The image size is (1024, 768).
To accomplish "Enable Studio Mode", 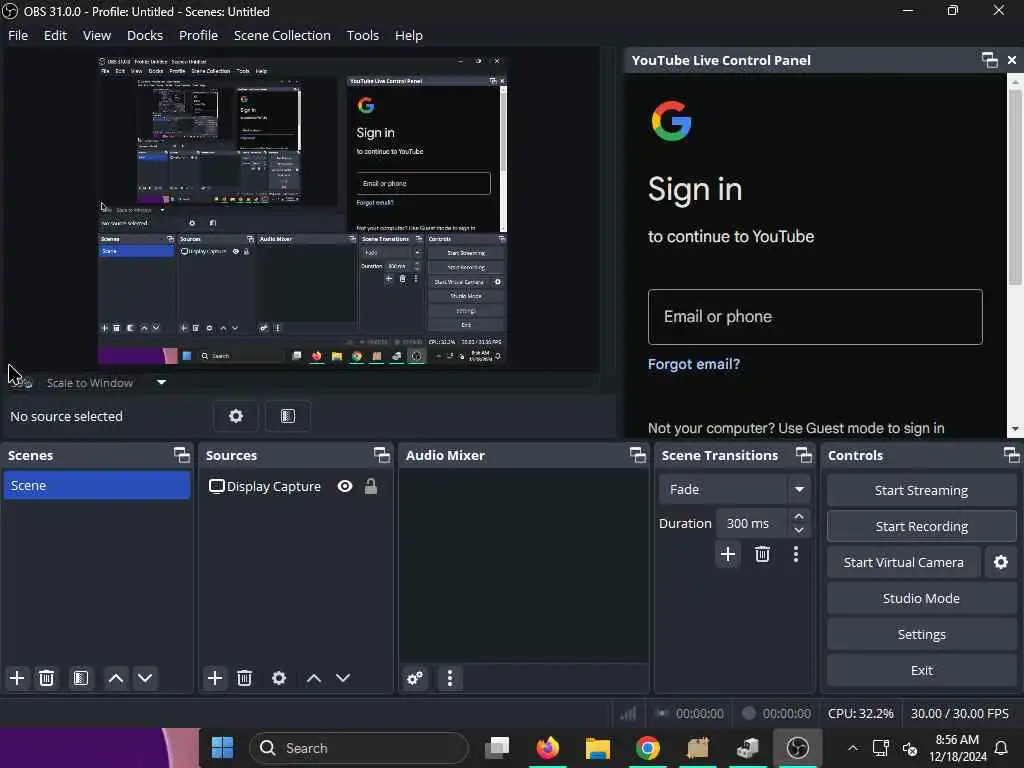I will click(x=921, y=598).
